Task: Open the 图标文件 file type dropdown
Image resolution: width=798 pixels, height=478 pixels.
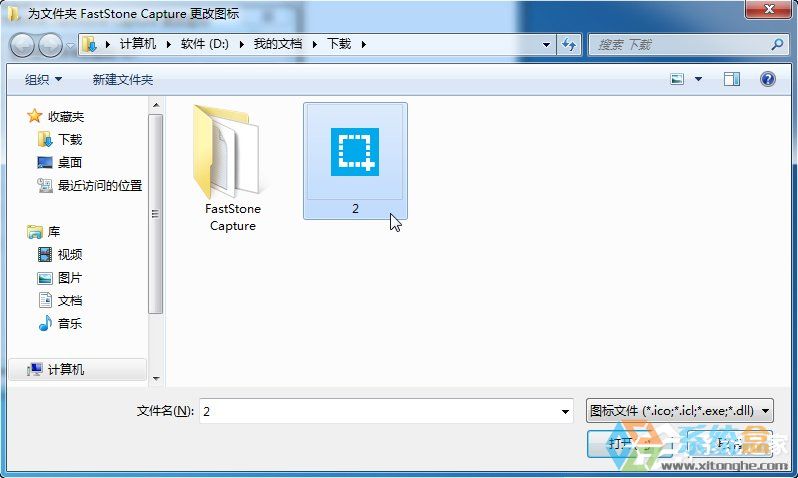Action: pyautogui.click(x=680, y=410)
